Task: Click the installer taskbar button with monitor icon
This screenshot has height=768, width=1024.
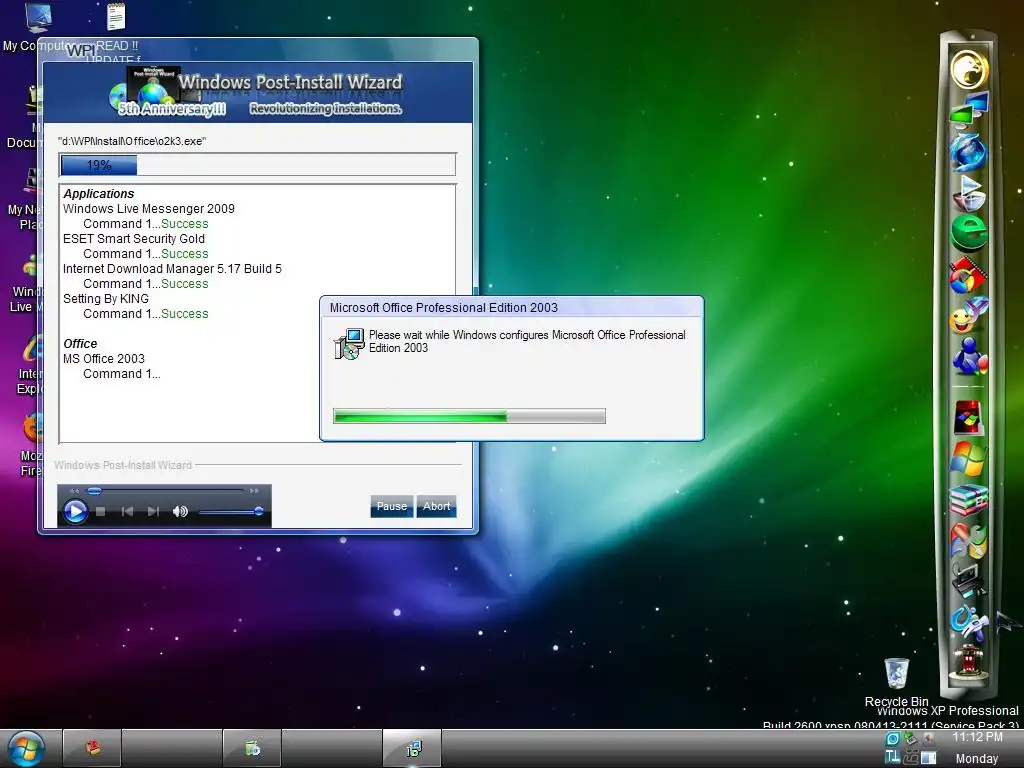Action: point(412,748)
